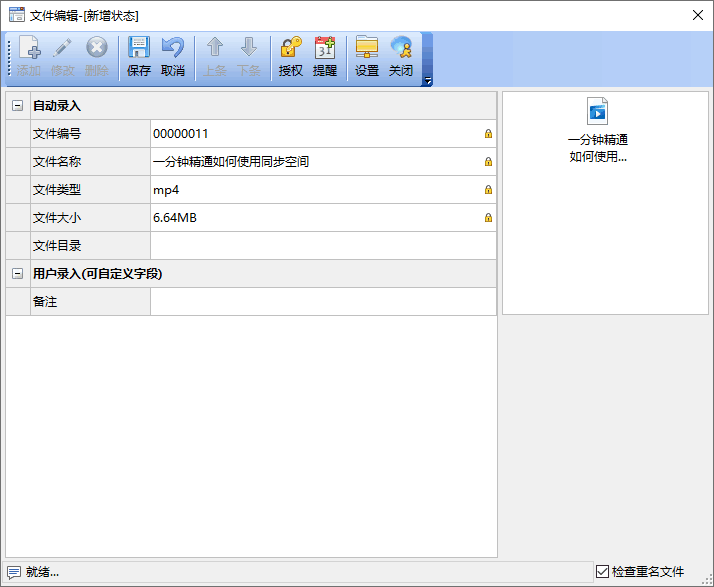
Task: Toggle the 检查重名文件 checkbox
Action: [602, 572]
